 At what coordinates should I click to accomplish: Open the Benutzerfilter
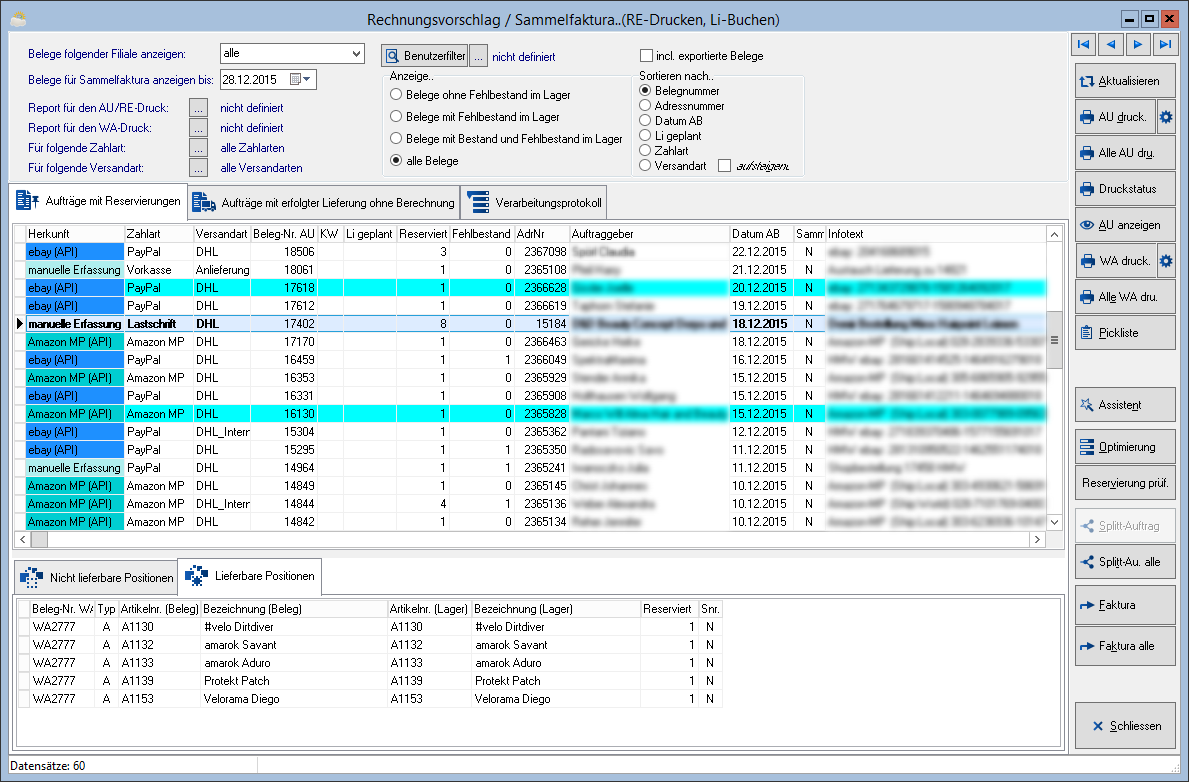425,56
